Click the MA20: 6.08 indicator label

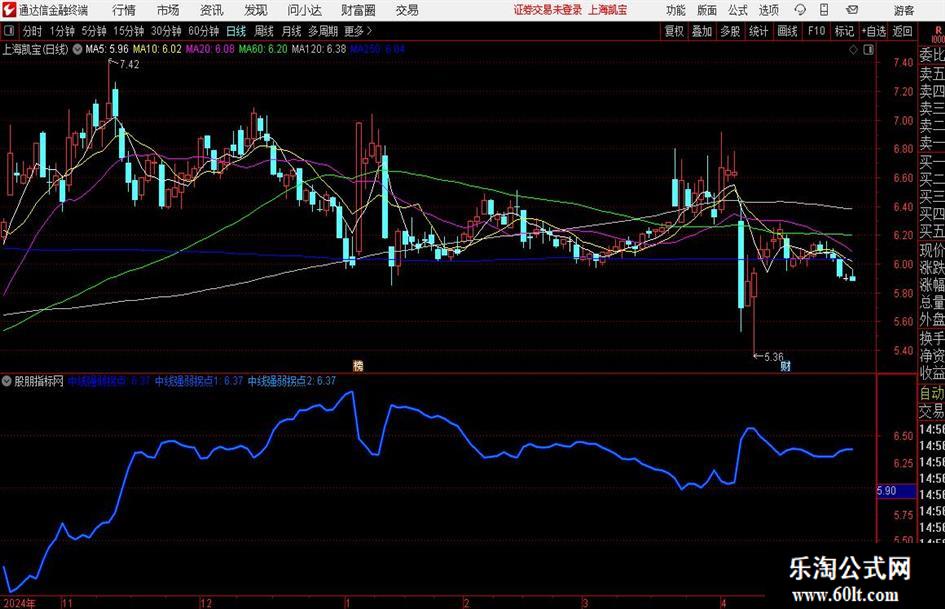pyautogui.click(x=210, y=49)
